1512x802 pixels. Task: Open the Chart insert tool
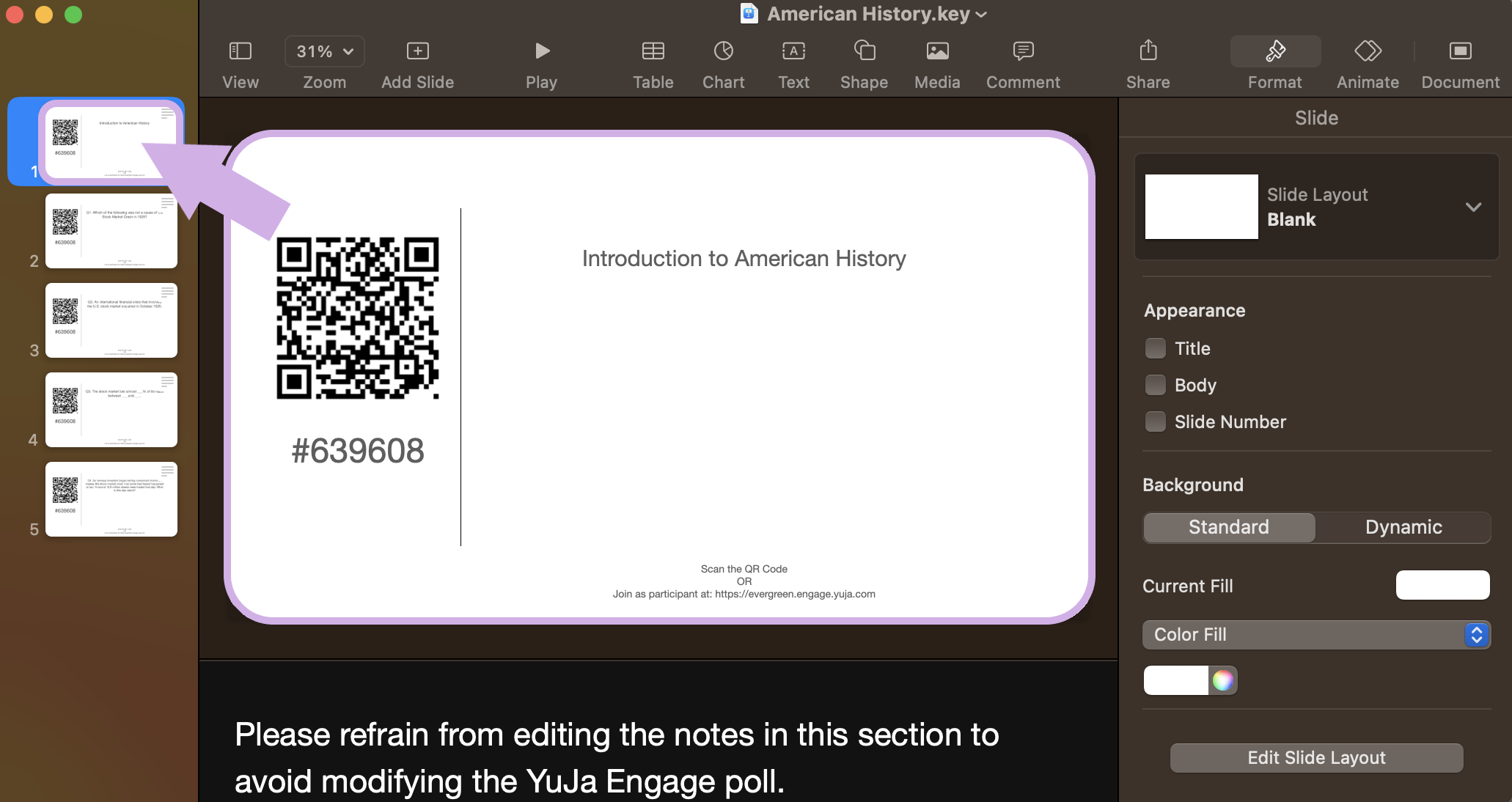723,51
